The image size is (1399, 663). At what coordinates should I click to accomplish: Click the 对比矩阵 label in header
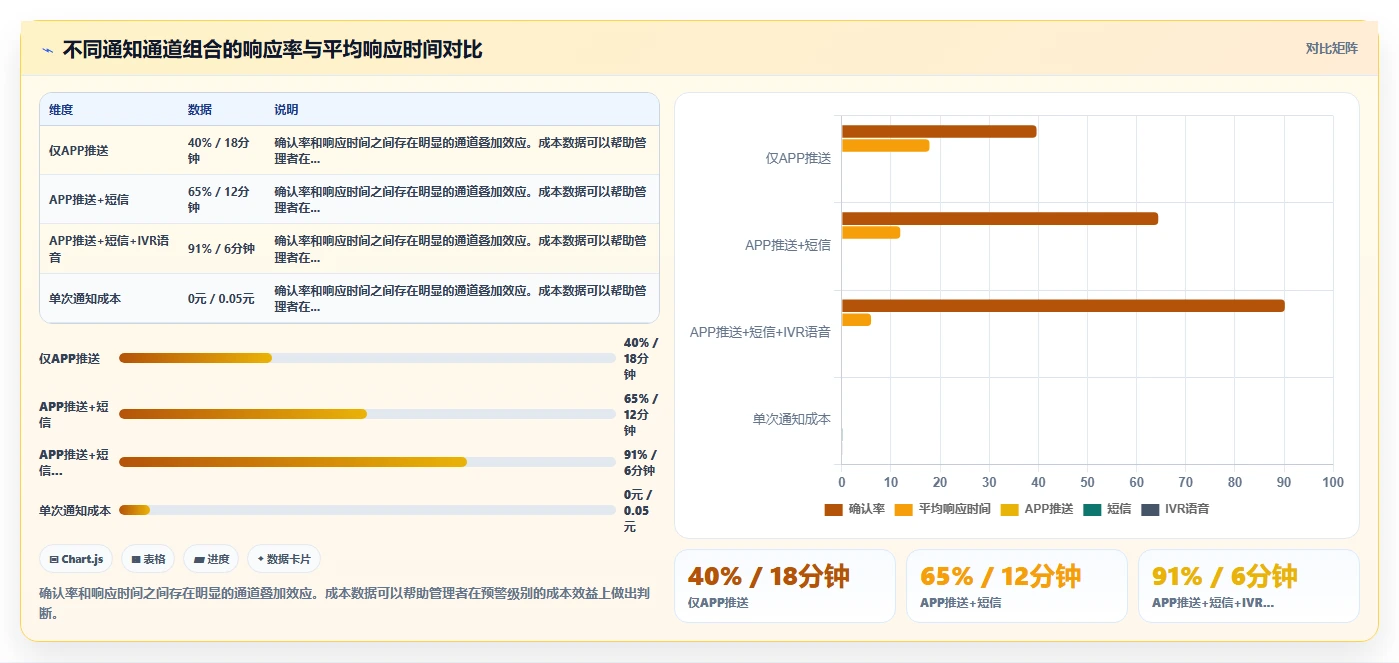1331,48
